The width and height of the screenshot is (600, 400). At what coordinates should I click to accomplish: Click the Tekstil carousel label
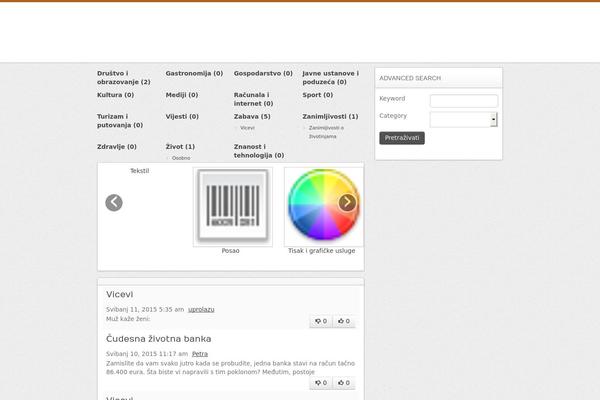(140, 171)
